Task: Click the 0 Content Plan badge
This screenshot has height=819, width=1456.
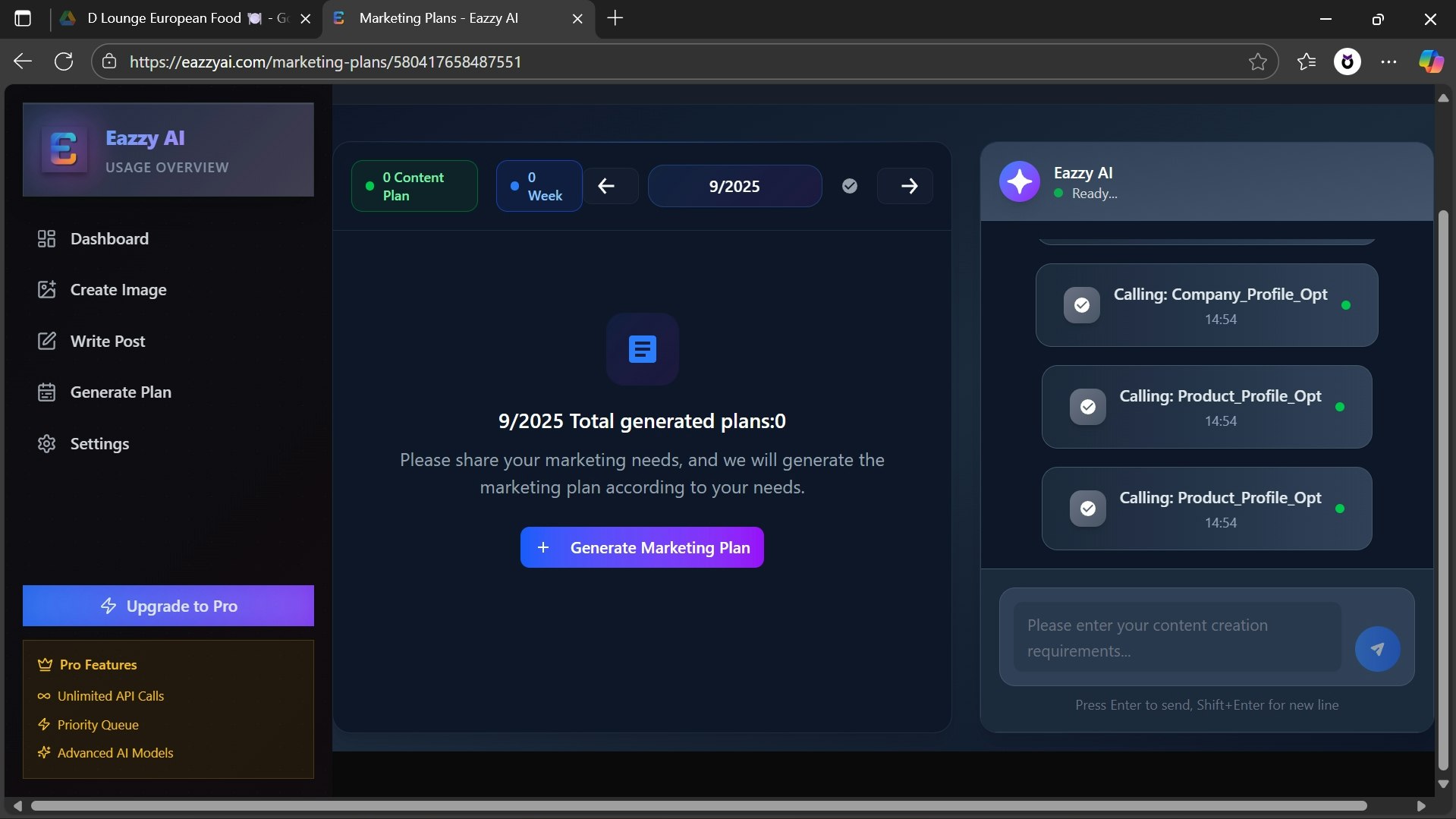Action: click(x=414, y=186)
